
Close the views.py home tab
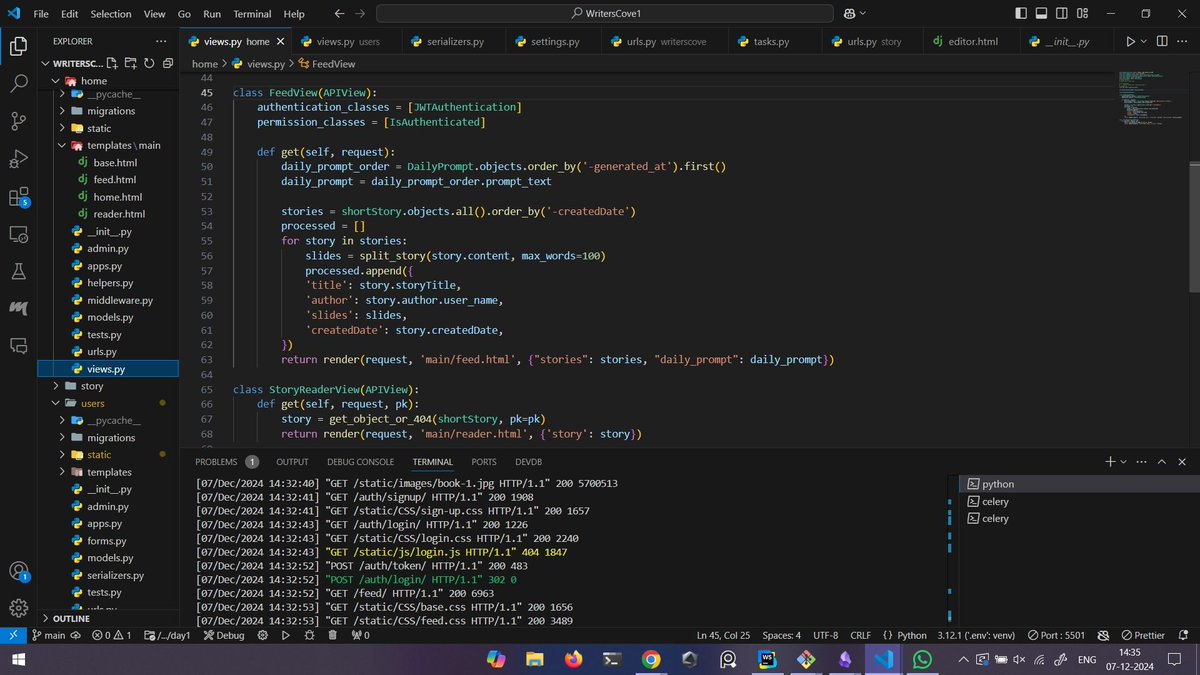(281, 42)
